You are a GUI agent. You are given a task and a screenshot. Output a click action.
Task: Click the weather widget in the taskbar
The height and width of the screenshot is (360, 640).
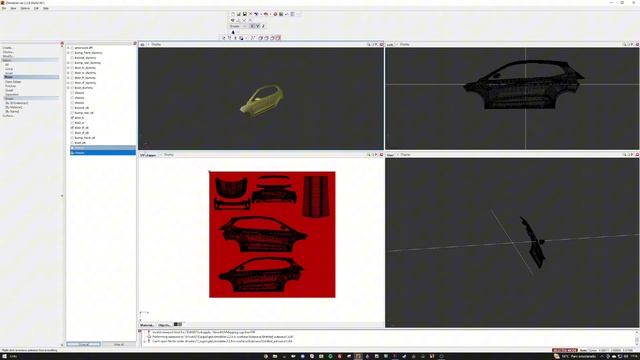click(x=575, y=356)
